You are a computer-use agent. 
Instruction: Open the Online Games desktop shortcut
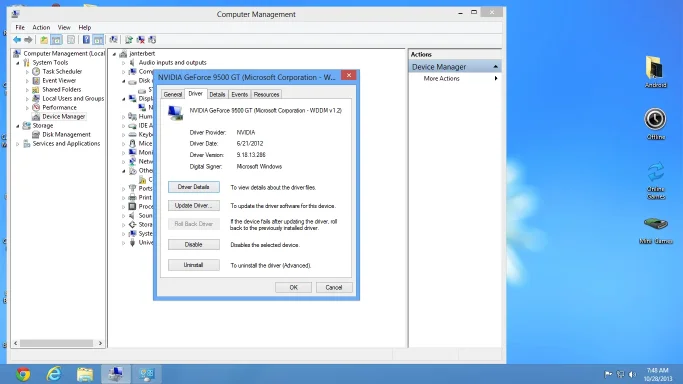656,180
